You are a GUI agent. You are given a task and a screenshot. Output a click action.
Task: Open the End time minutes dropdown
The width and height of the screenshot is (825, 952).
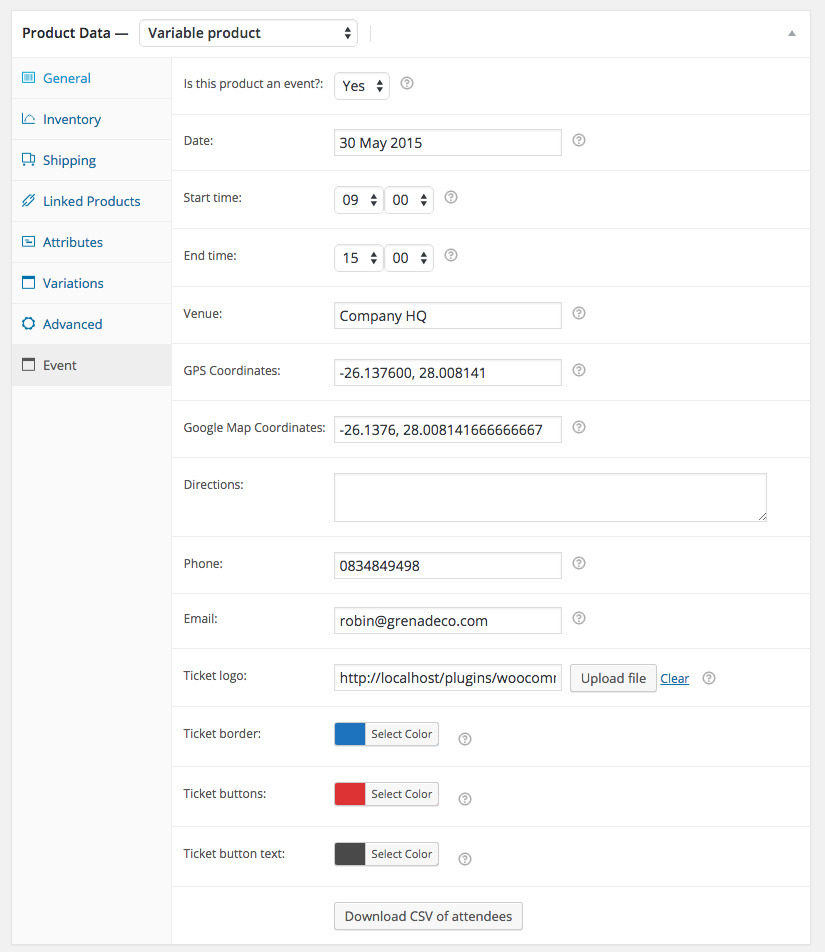tap(409, 258)
